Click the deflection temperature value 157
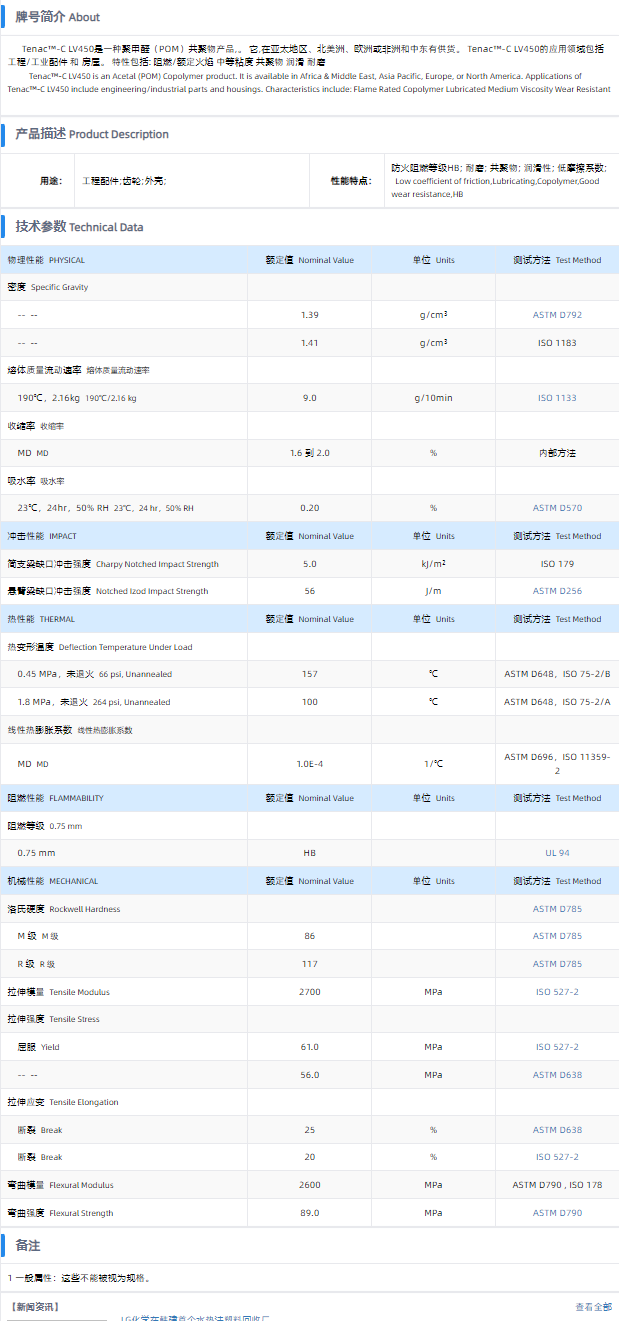This screenshot has height=1321, width=619. point(310,674)
